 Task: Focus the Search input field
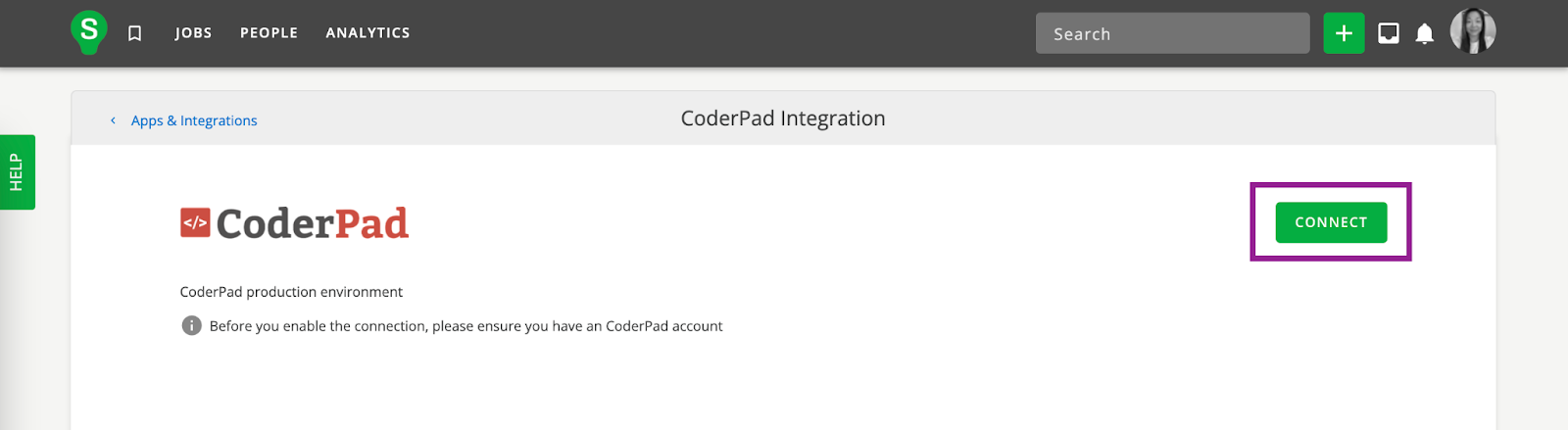coord(1172,33)
